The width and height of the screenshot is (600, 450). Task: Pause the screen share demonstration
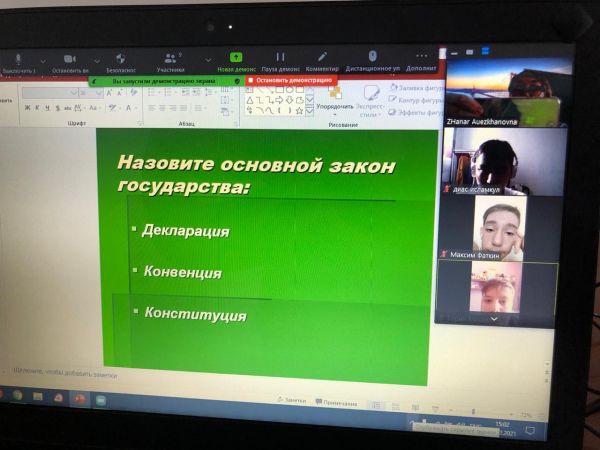coord(281,58)
